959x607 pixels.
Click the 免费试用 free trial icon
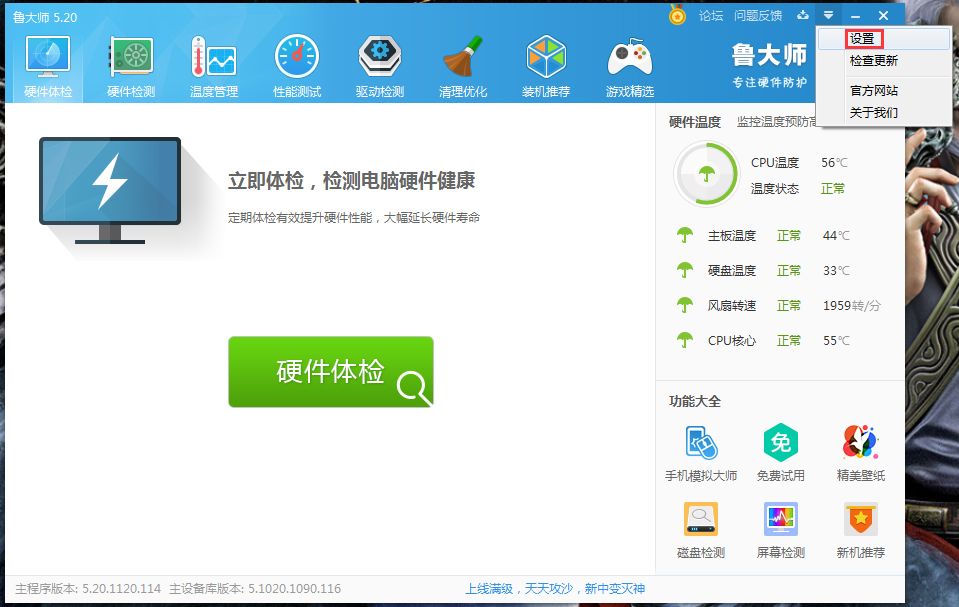779,451
